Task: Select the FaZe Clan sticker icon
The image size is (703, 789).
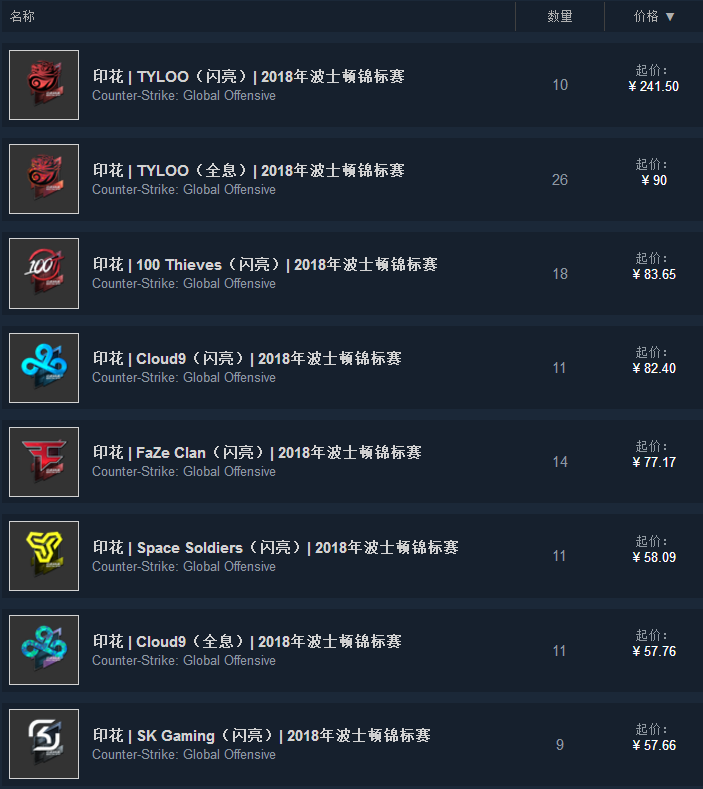Action: (x=44, y=462)
